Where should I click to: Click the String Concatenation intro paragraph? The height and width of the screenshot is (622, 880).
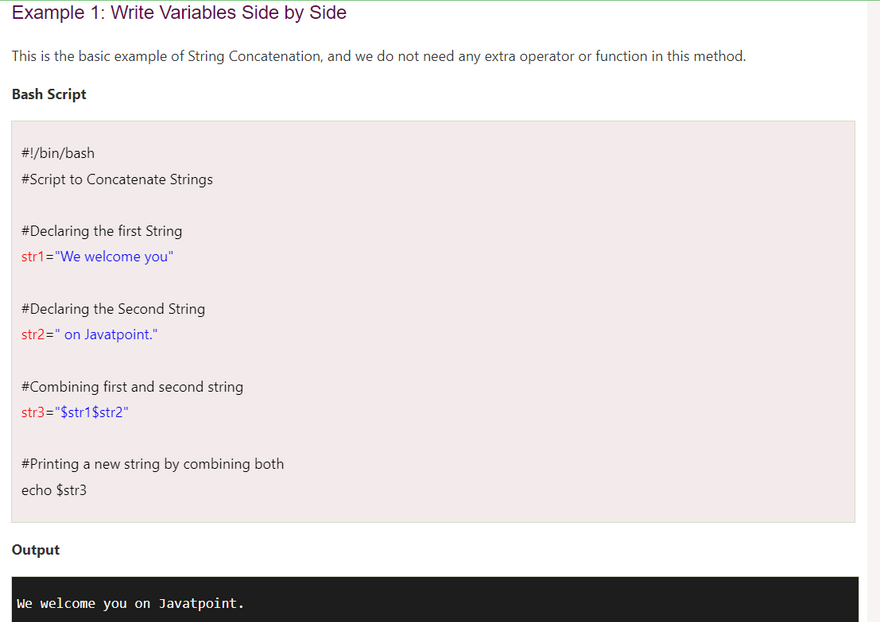pyautogui.click(x=379, y=56)
